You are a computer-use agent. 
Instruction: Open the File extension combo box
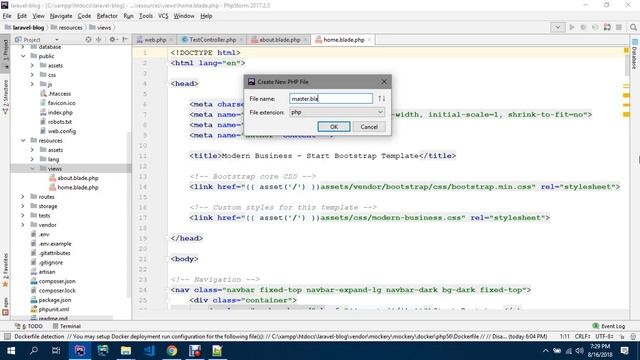337,112
